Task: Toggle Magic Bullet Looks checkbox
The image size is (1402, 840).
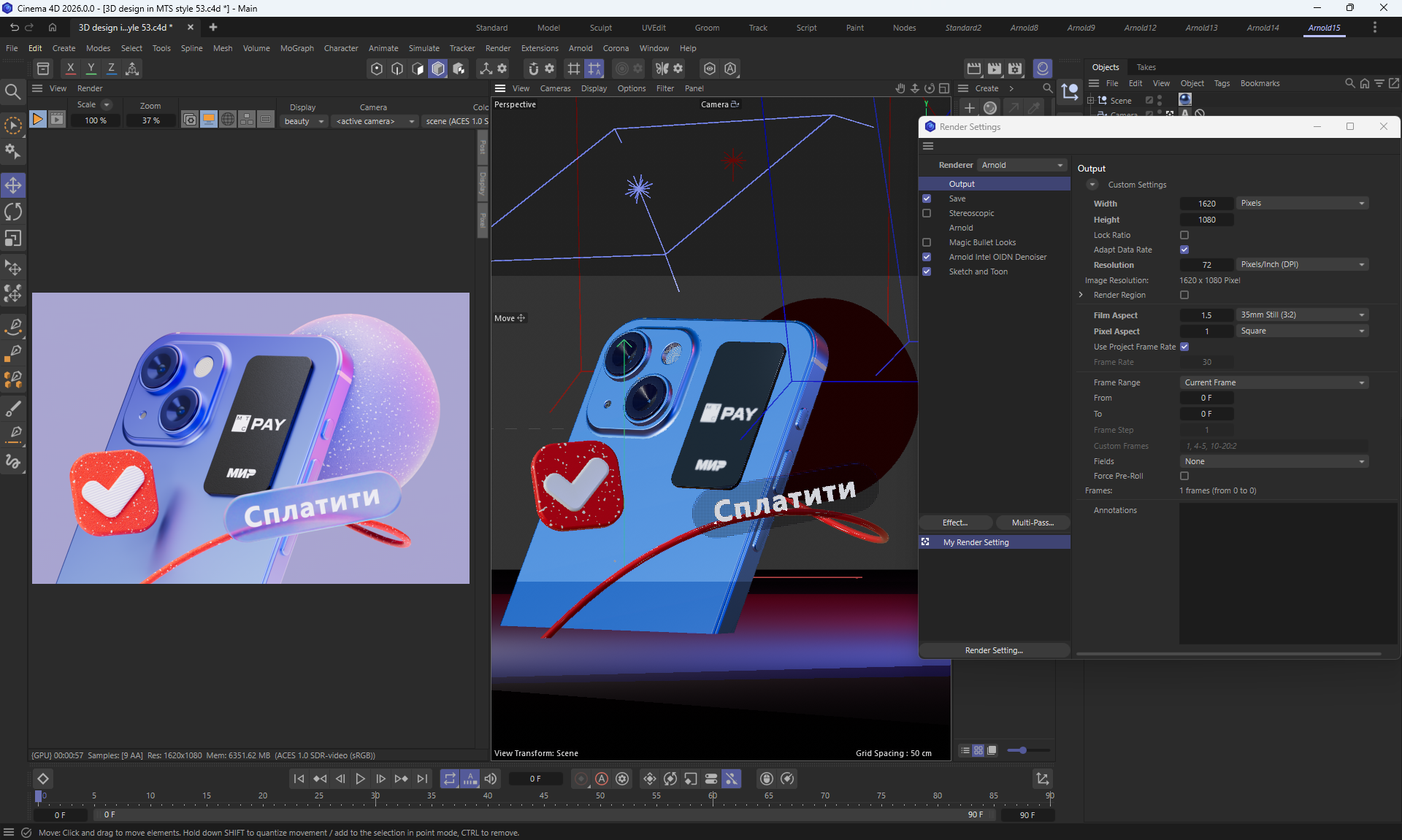Action: (927, 242)
